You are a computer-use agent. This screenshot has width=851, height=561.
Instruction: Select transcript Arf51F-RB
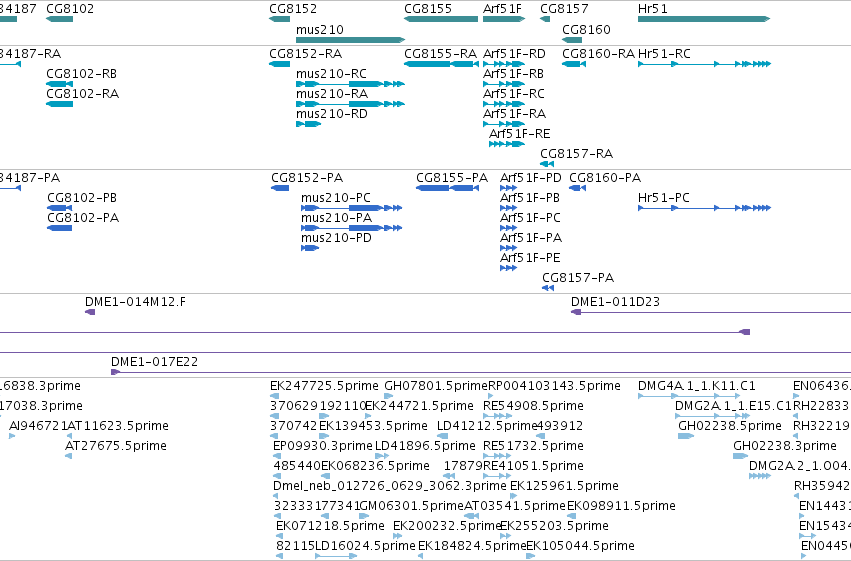click(x=504, y=84)
